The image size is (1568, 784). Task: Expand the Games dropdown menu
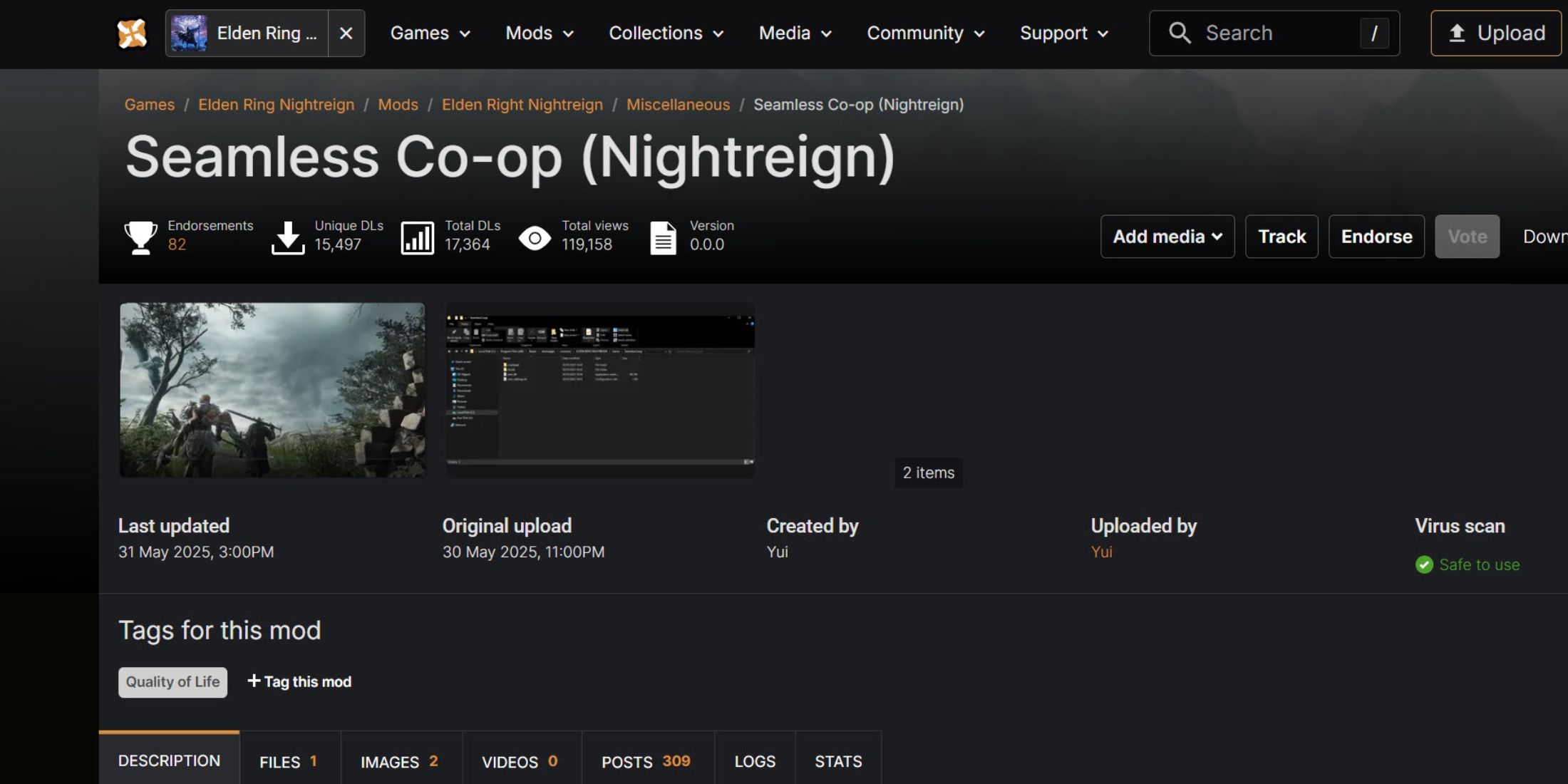click(430, 33)
